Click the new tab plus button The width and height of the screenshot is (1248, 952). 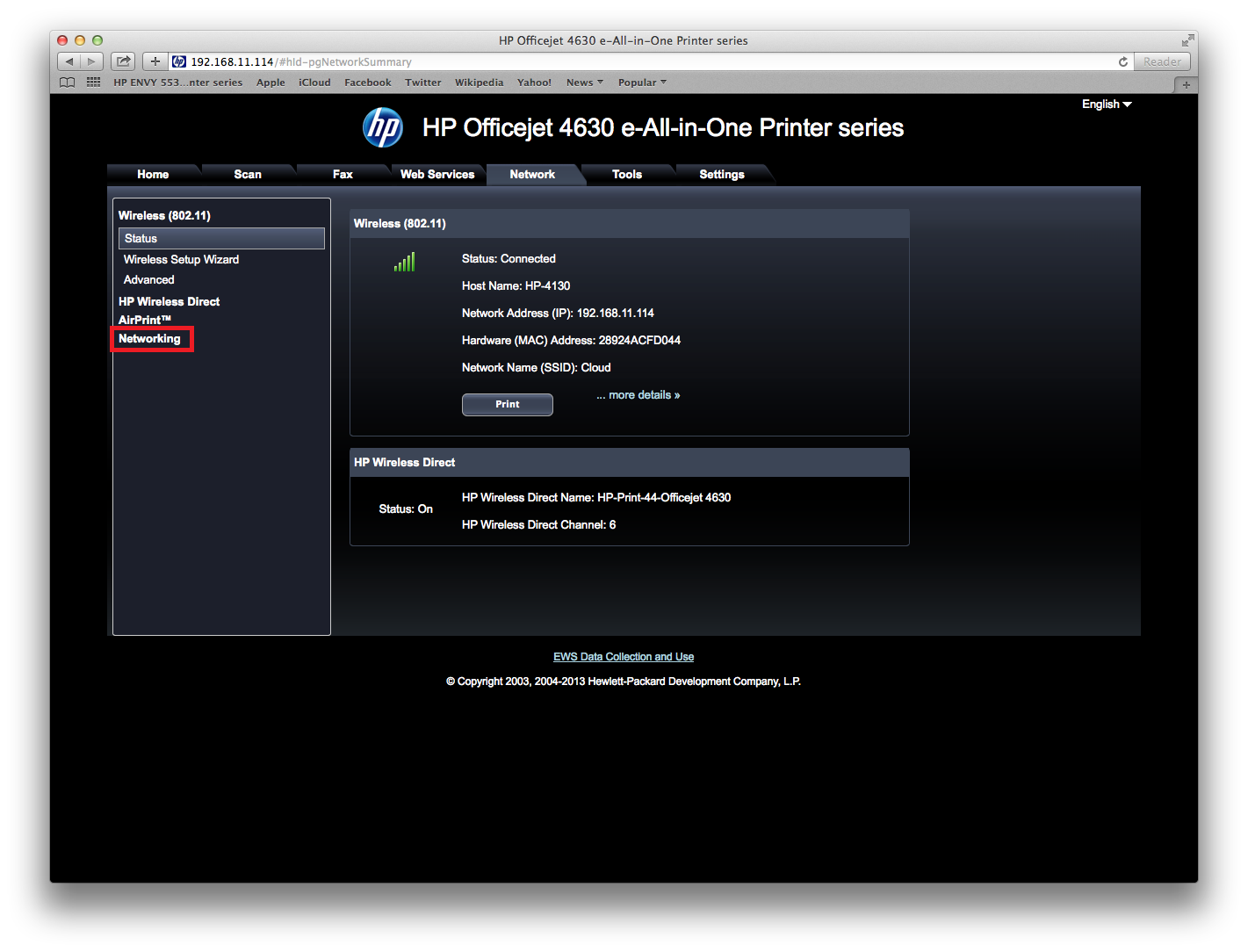[1186, 84]
